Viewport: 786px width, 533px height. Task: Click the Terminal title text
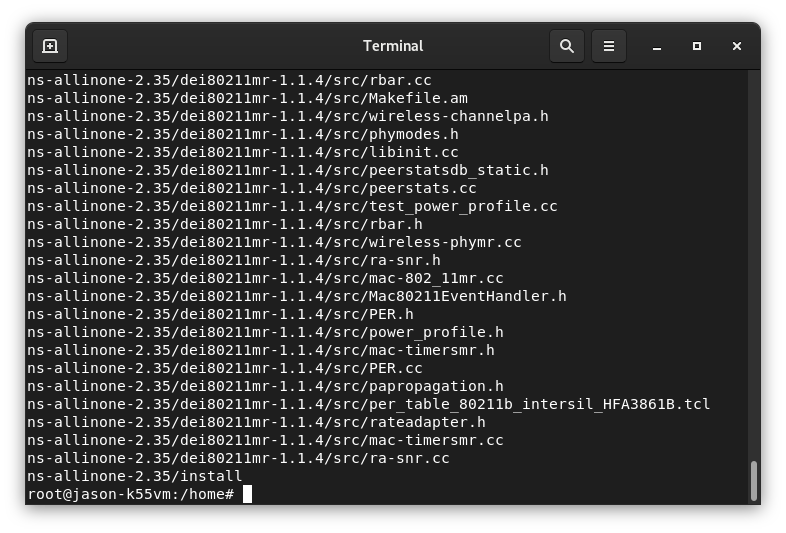pyautogui.click(x=393, y=46)
